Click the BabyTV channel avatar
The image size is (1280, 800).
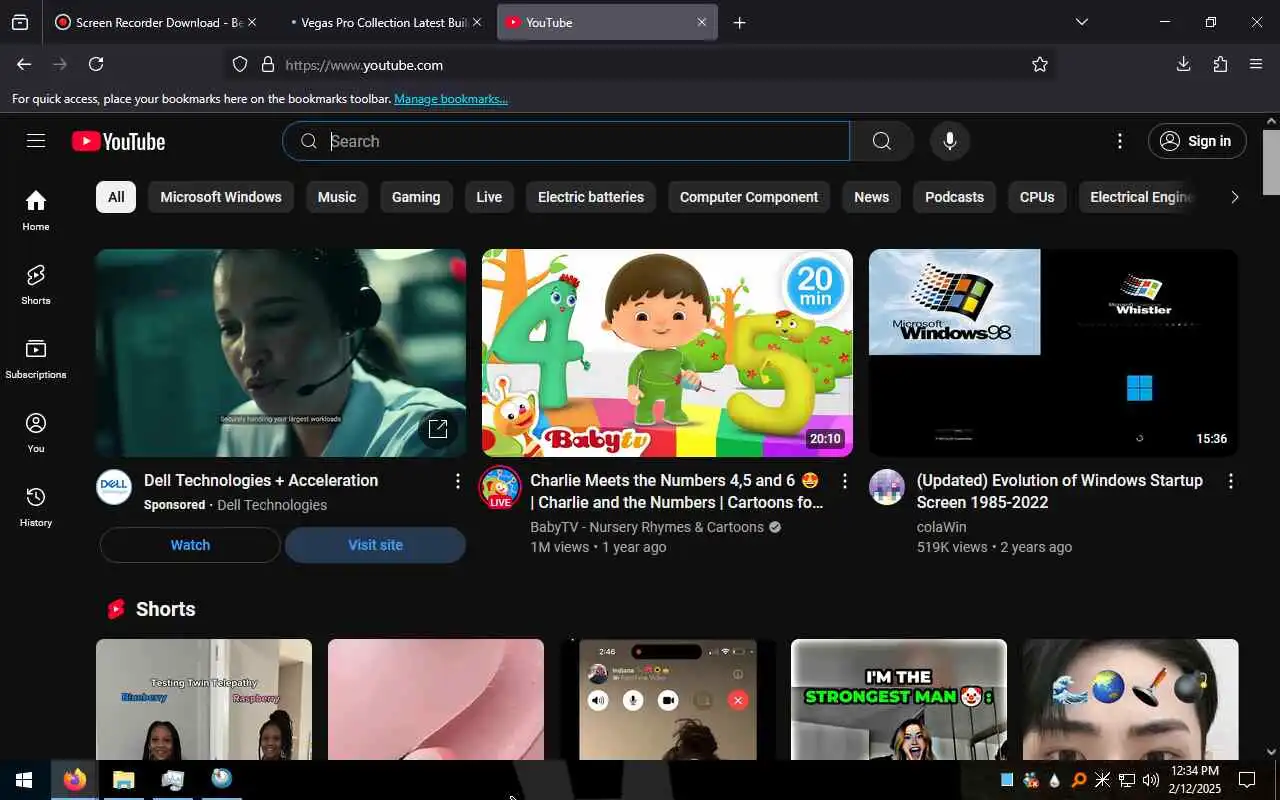click(x=500, y=487)
